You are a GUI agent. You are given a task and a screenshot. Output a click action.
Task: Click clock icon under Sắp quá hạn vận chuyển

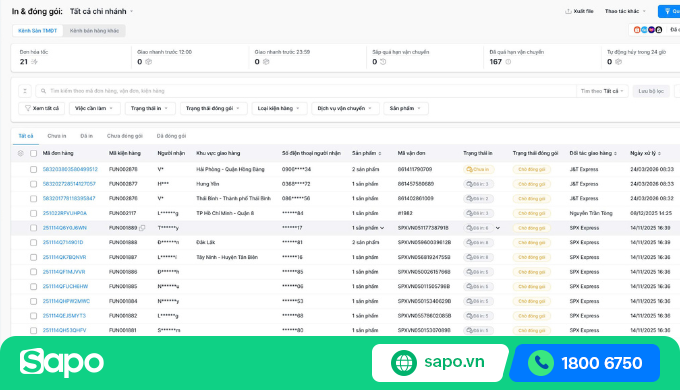tap(383, 62)
